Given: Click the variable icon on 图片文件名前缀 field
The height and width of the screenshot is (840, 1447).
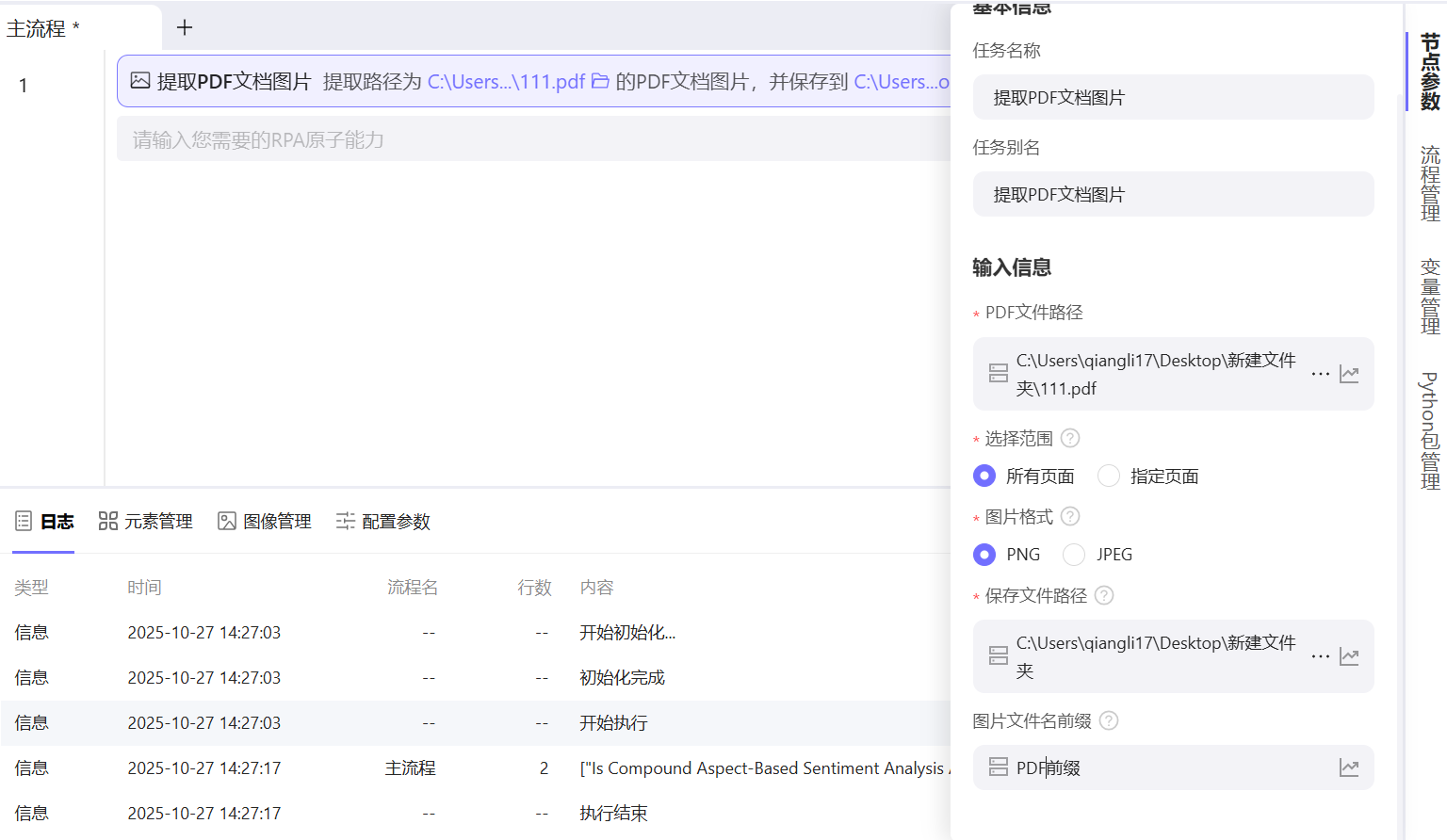Looking at the screenshot, I should click(1349, 767).
